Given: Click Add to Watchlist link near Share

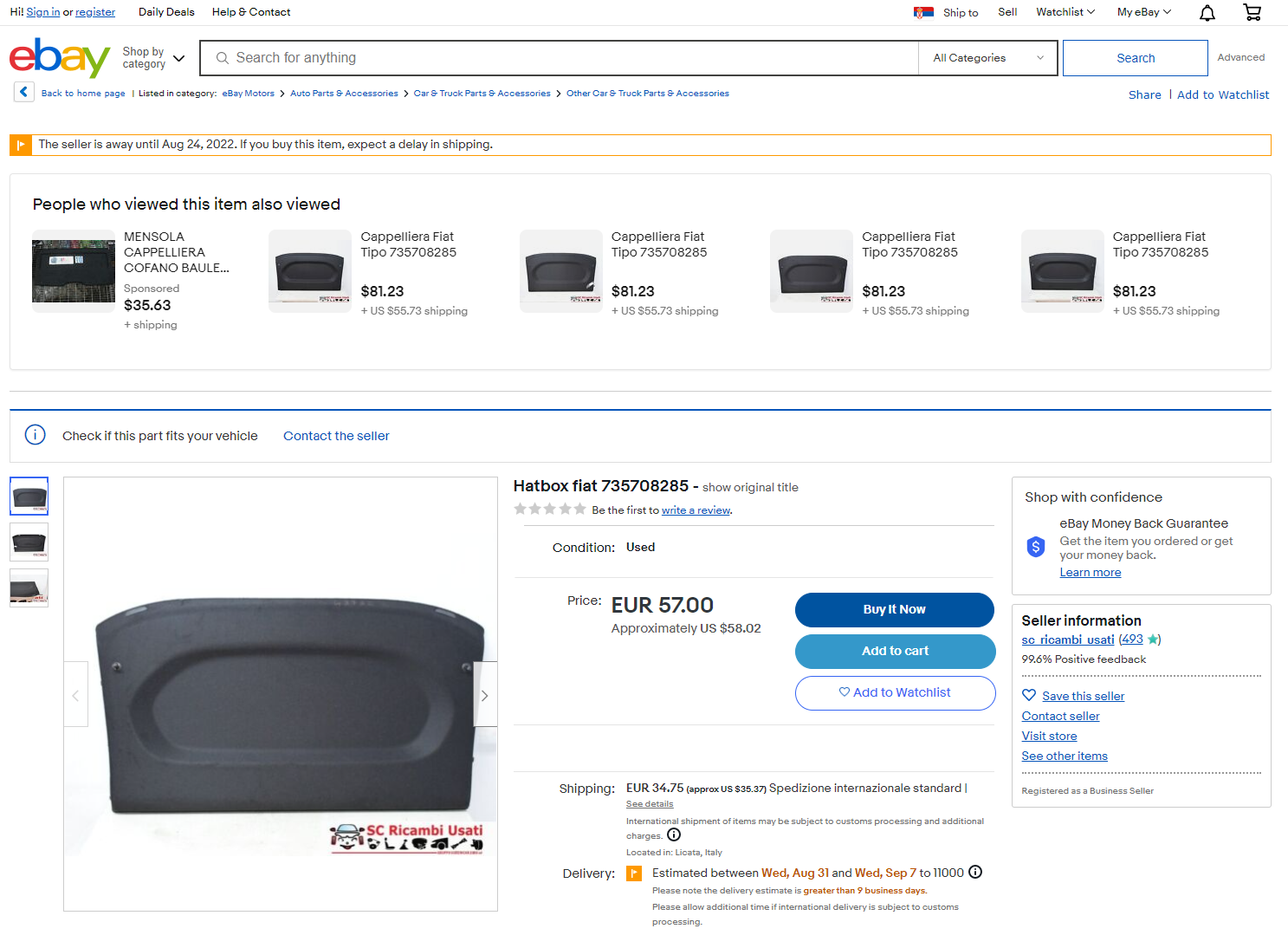Looking at the screenshot, I should pos(1222,94).
